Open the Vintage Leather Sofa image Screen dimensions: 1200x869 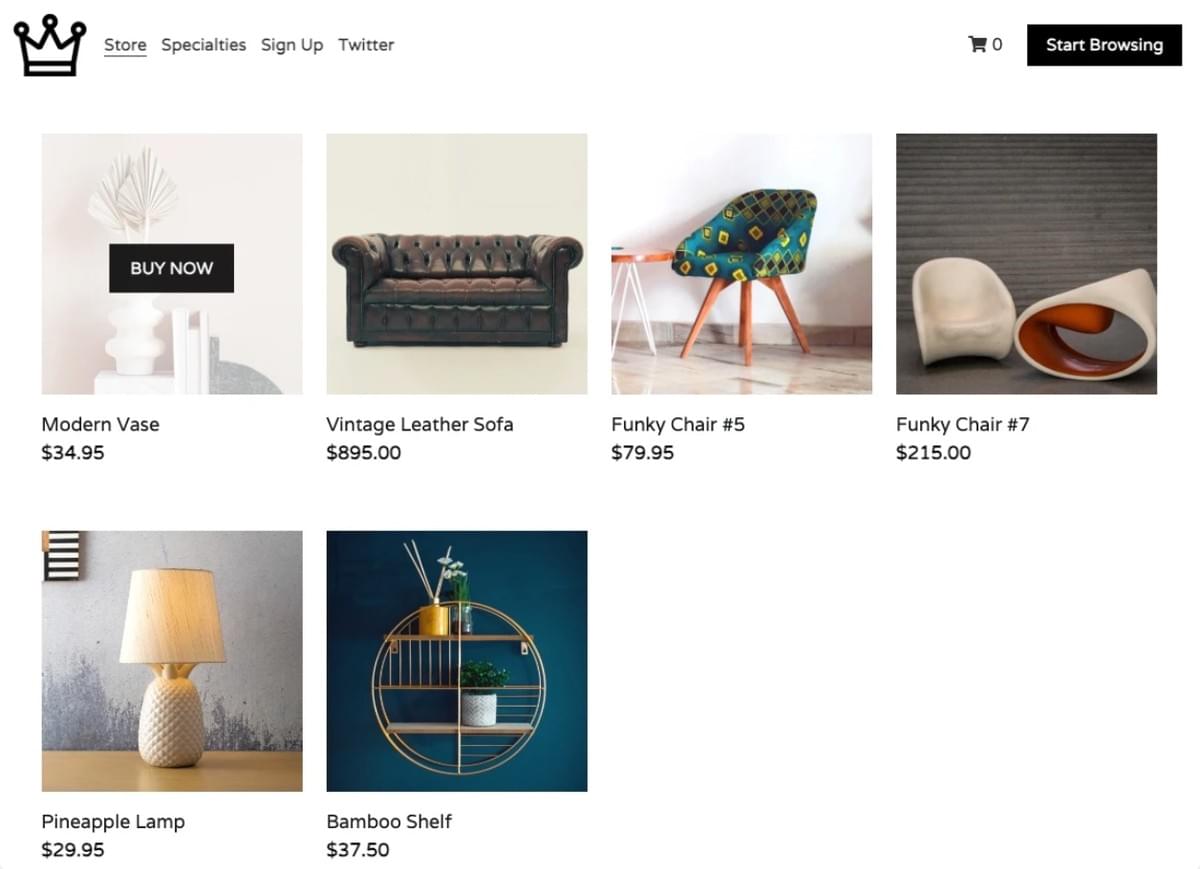(x=457, y=264)
